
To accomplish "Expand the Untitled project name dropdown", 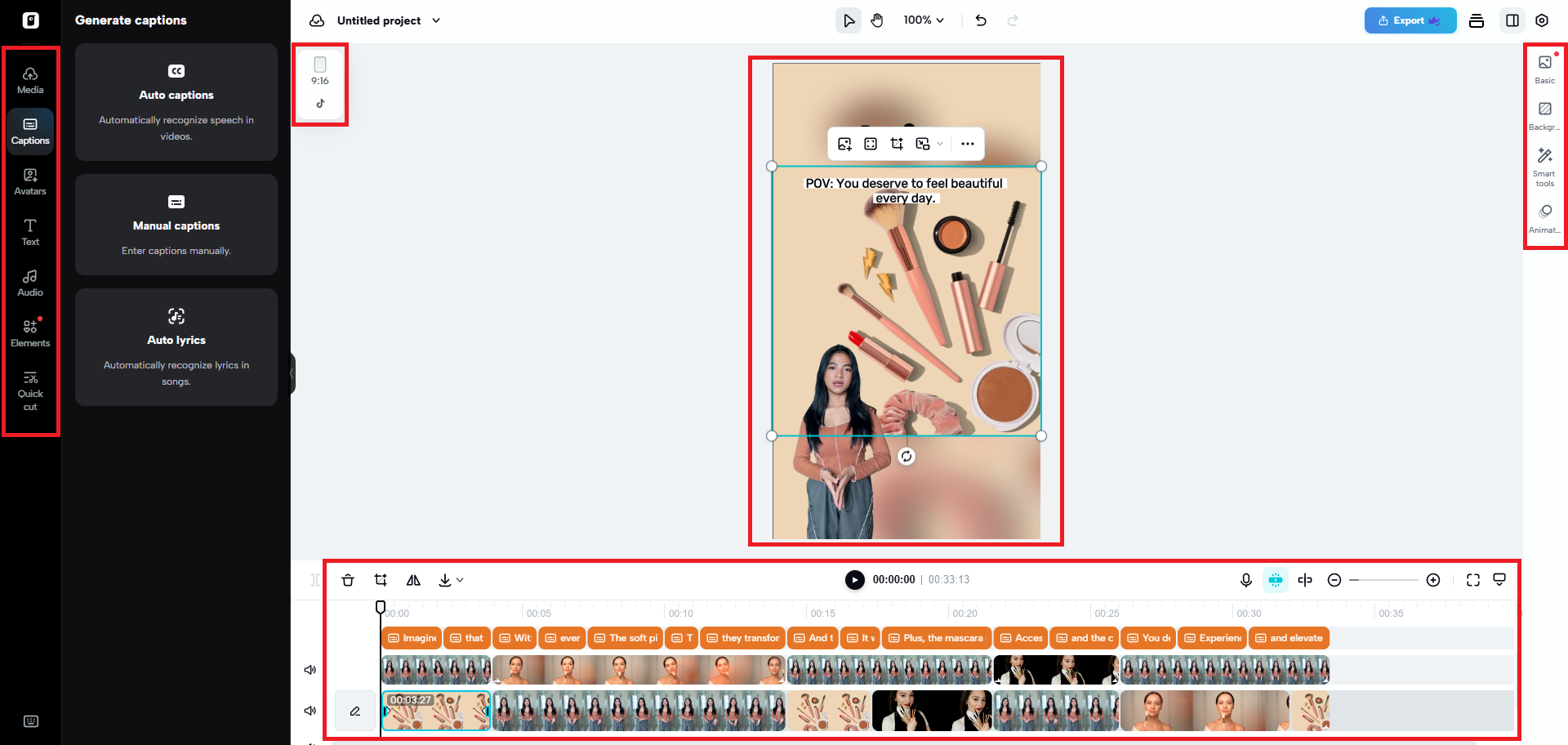I will tap(437, 20).
